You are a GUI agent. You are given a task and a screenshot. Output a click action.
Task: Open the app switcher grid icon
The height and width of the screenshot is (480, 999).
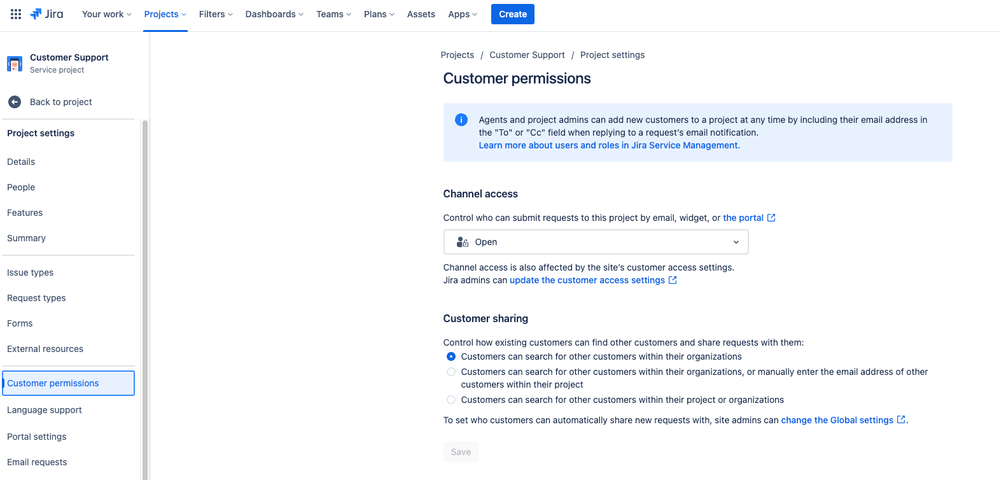coord(16,14)
